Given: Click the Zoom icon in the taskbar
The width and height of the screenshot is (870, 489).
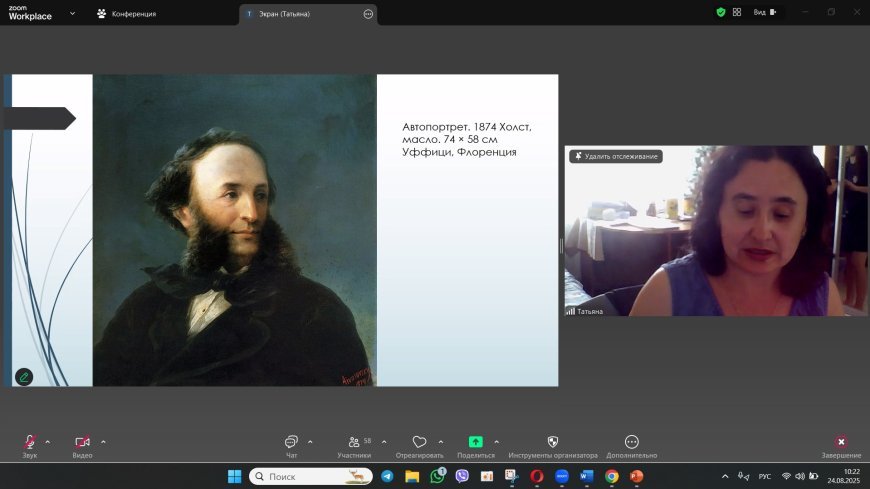Looking at the screenshot, I should click(562, 476).
